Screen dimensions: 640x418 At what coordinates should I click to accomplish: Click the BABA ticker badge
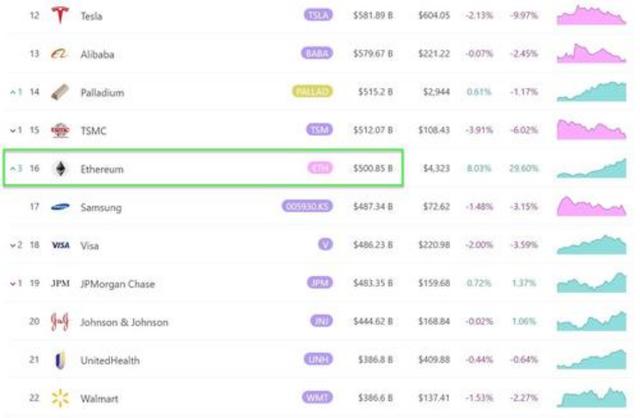[x=317, y=54]
